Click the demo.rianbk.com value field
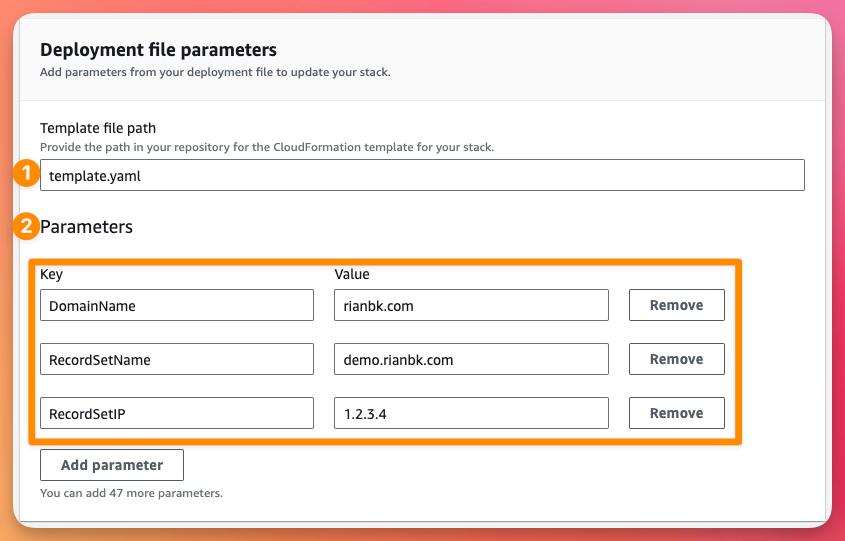Viewport: 845px width, 541px height. coord(471,359)
